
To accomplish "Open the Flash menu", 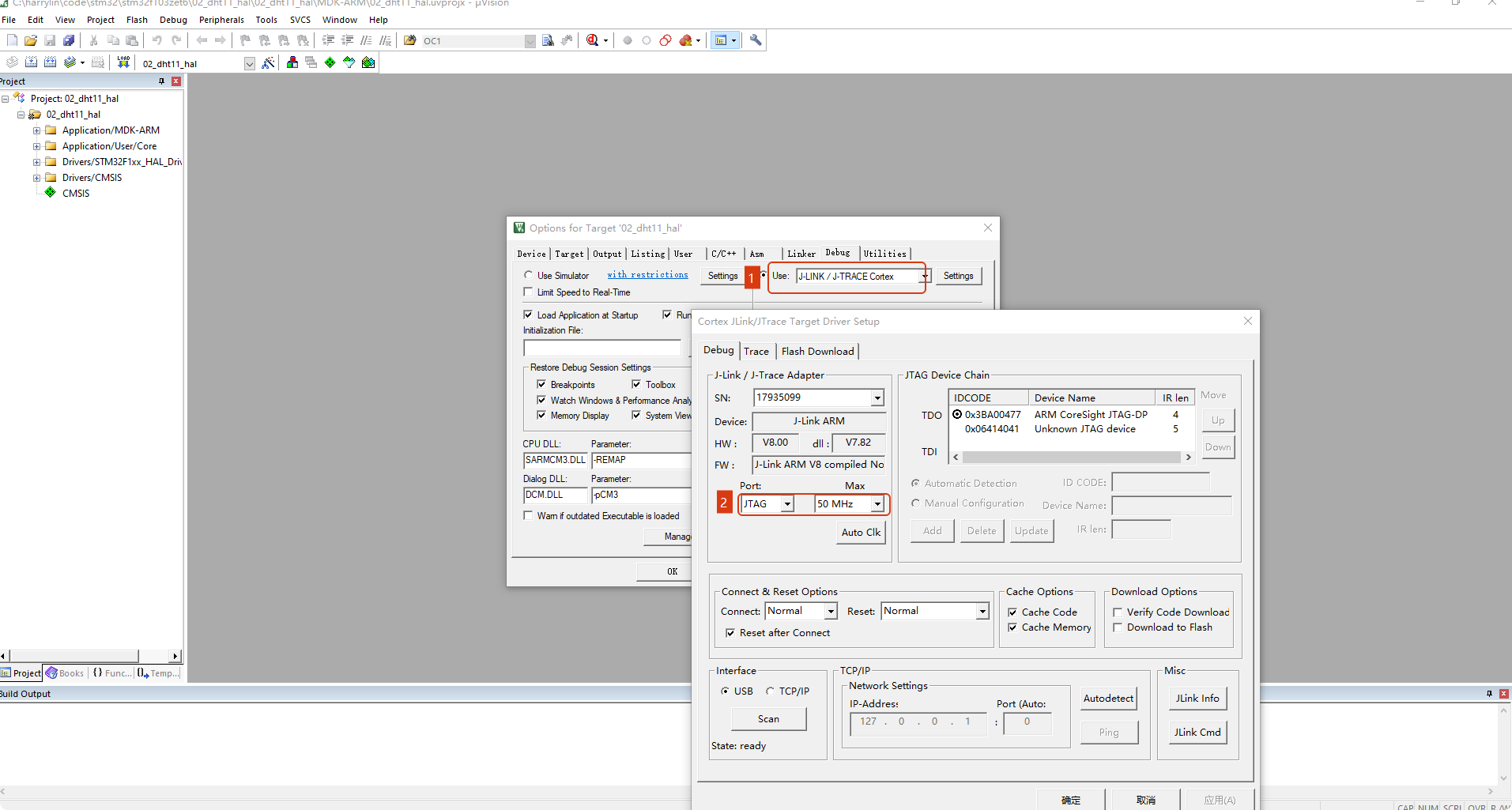I will (x=137, y=20).
